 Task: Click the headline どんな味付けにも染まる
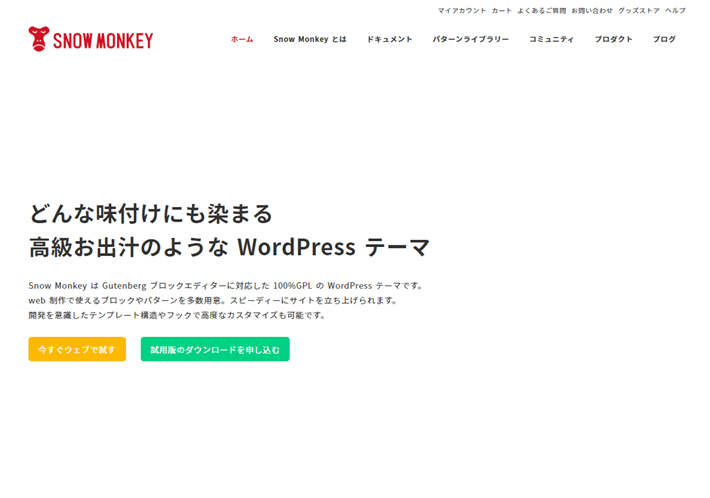(151, 213)
